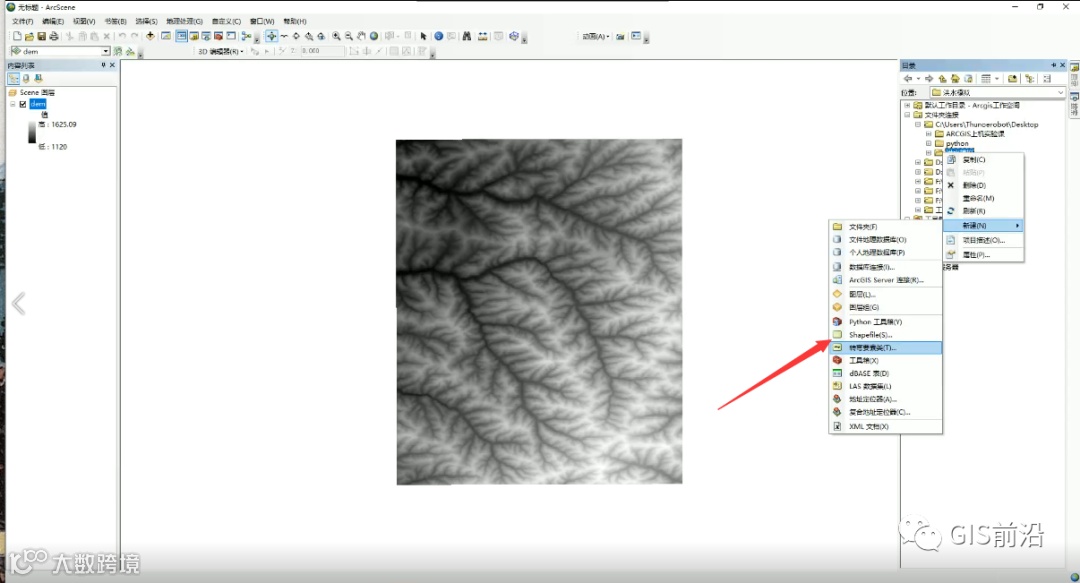
Task: Choose 删除(D) in context menu
Action: click(984, 185)
